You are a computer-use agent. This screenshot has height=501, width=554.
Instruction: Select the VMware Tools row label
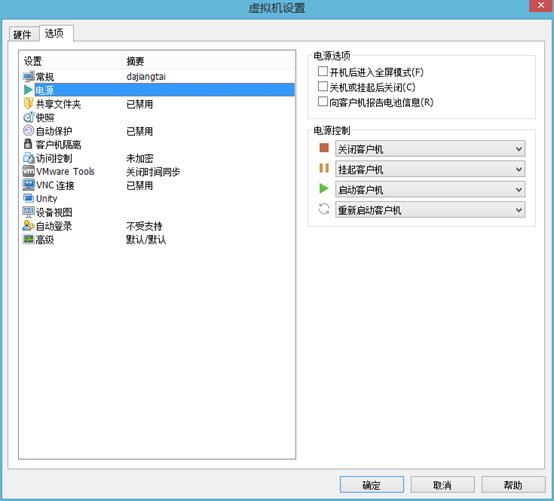[x=65, y=171]
